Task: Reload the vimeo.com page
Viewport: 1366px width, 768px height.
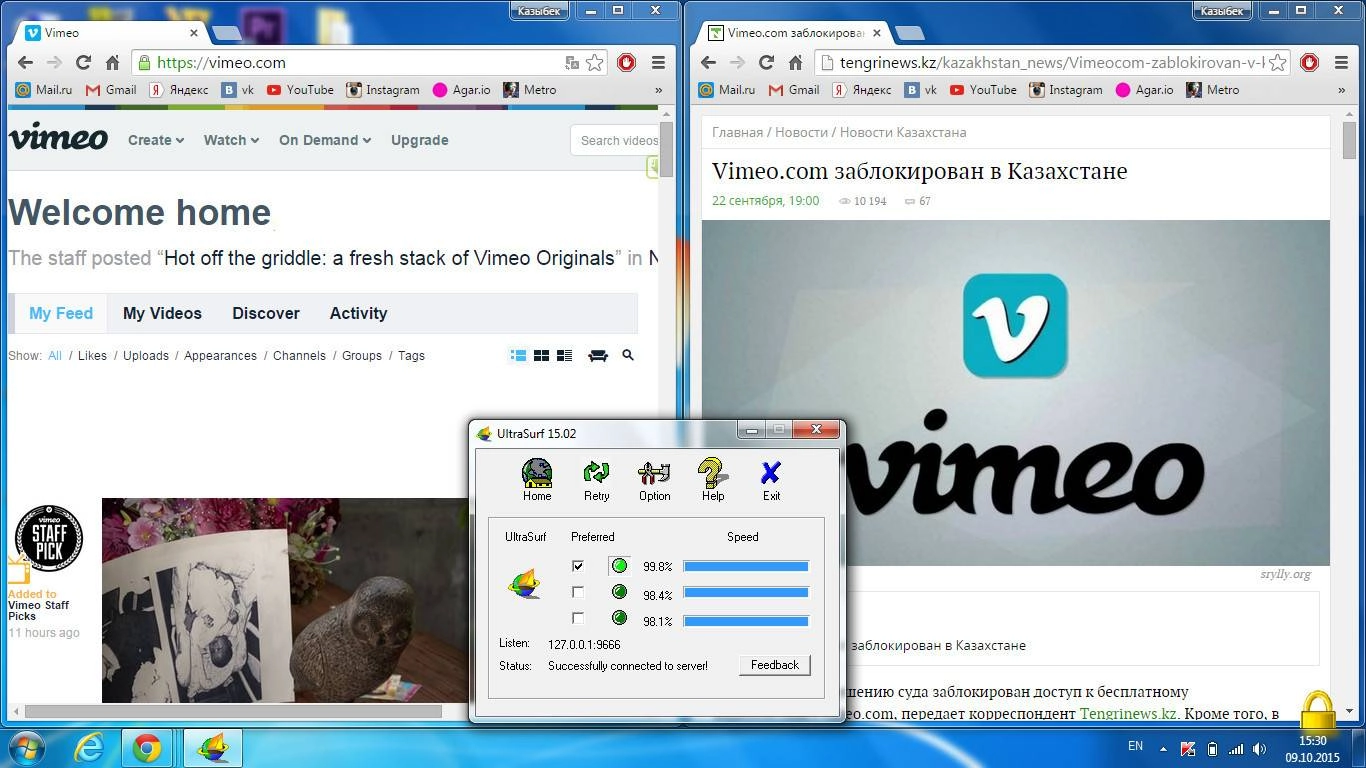Action: (84, 62)
